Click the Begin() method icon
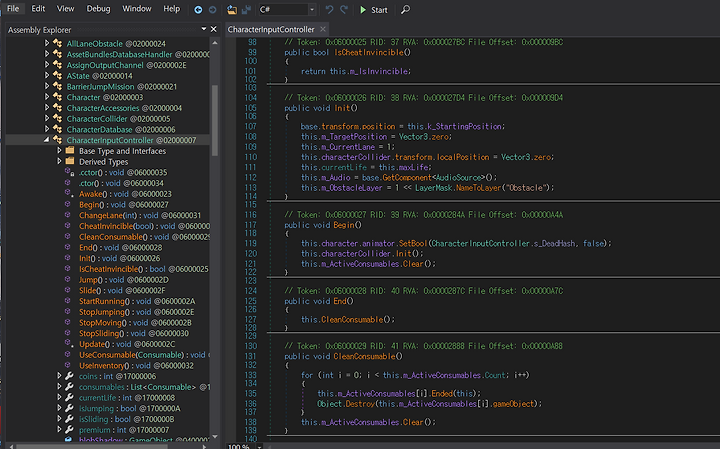 coord(68,204)
